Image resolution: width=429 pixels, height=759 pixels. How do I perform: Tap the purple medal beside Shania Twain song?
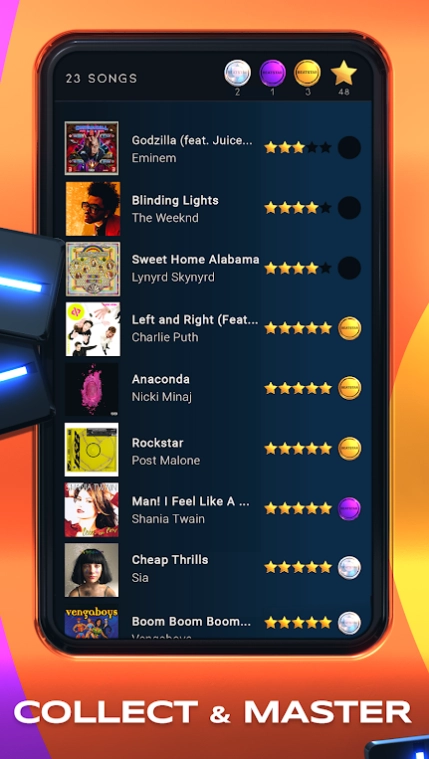(x=350, y=509)
